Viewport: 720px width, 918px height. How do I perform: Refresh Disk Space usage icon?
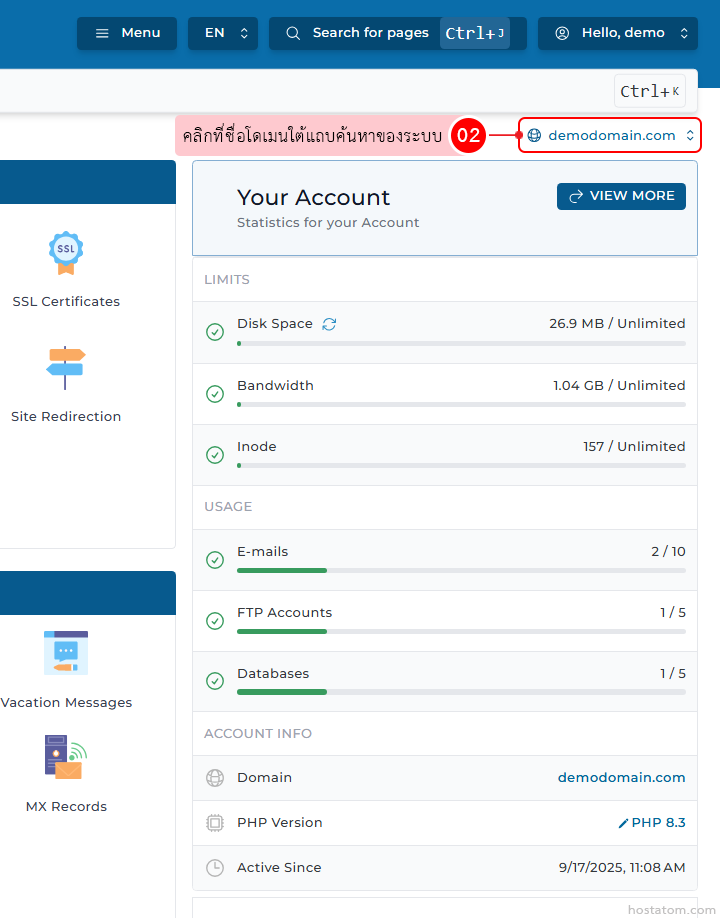point(329,324)
